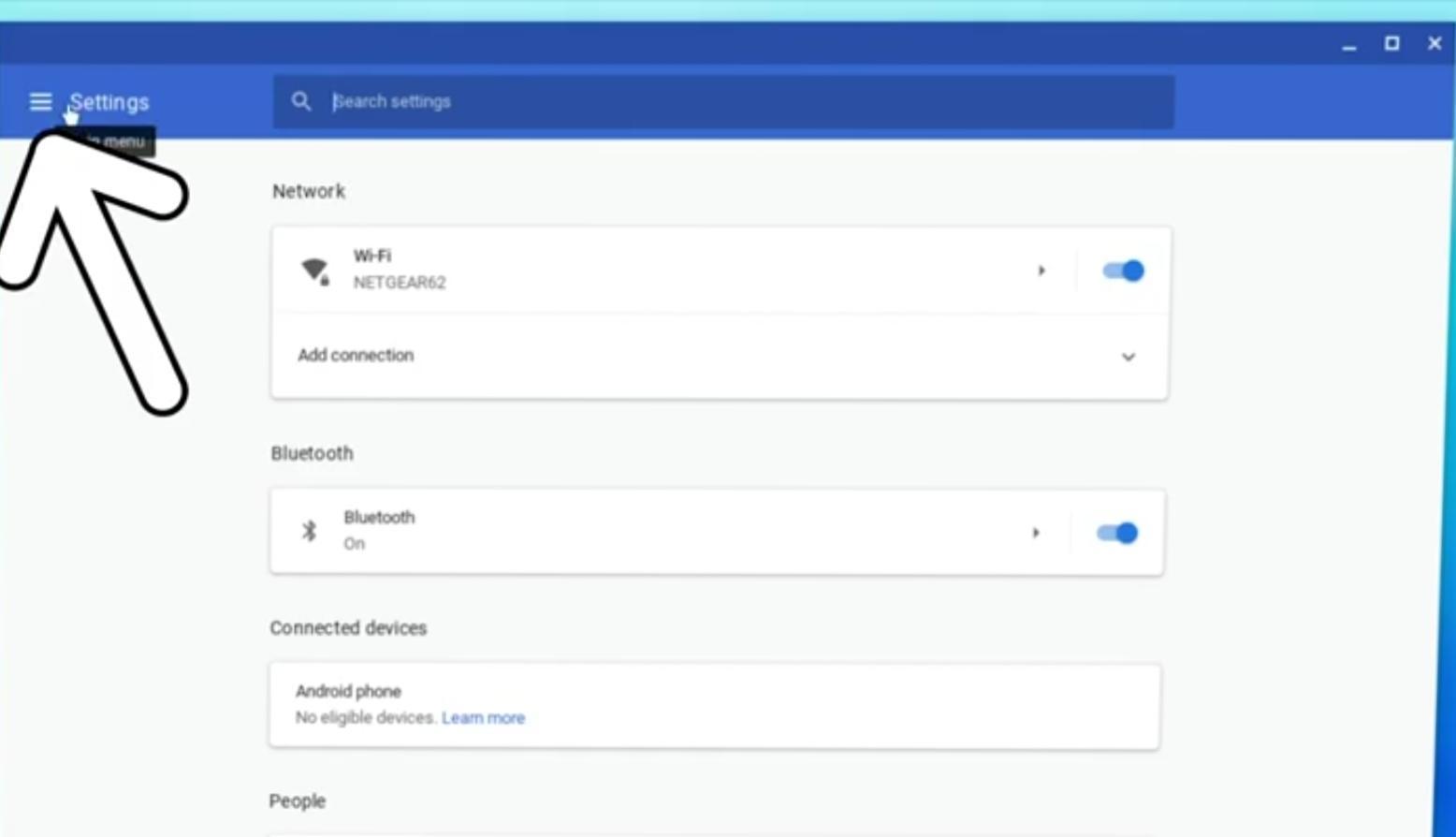Viewport: 1456px width, 837px height.
Task: Open Bluetooth device list arrow
Action: pos(1036,533)
